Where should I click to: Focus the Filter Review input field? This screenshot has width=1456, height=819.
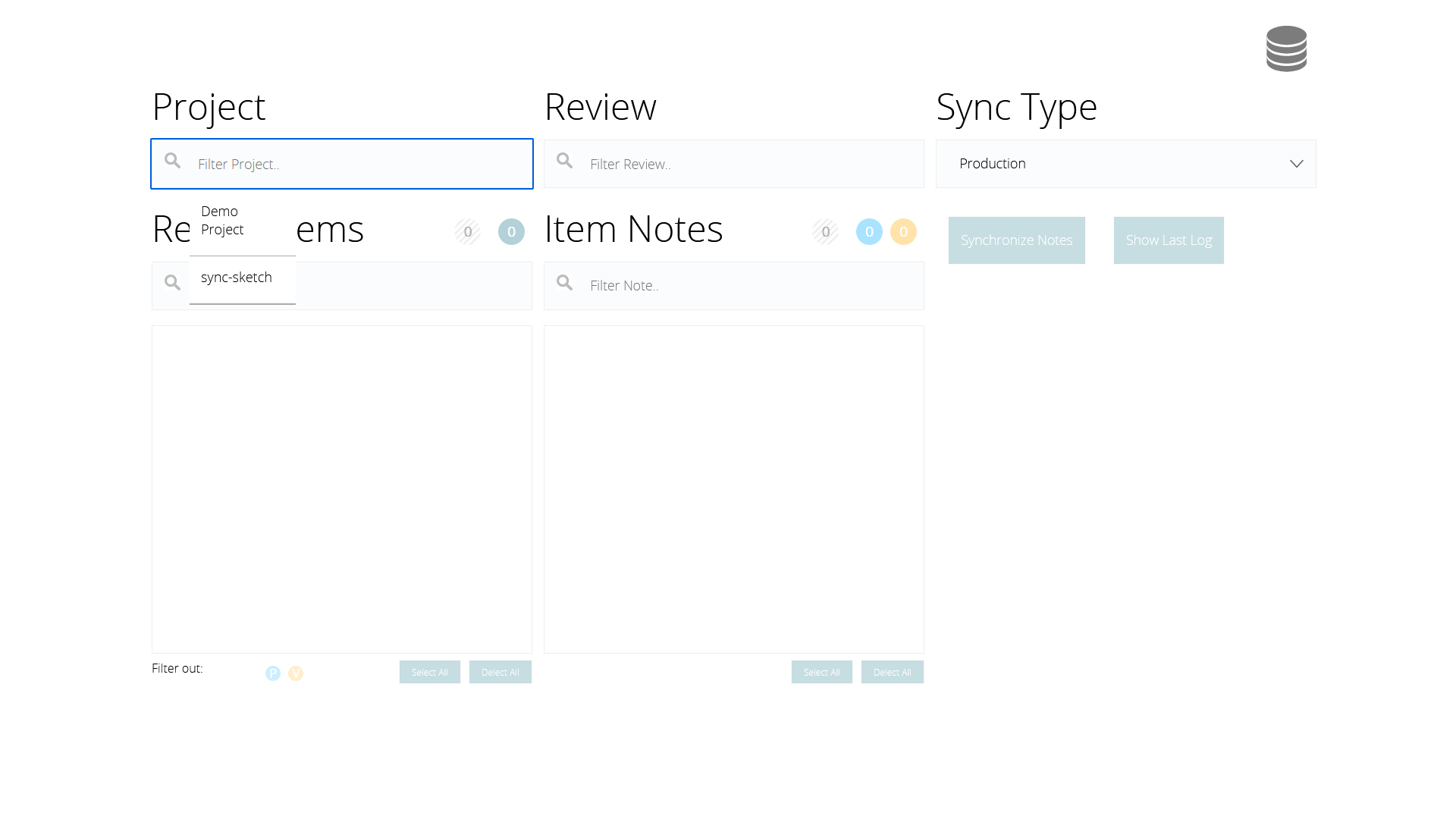[x=751, y=164]
